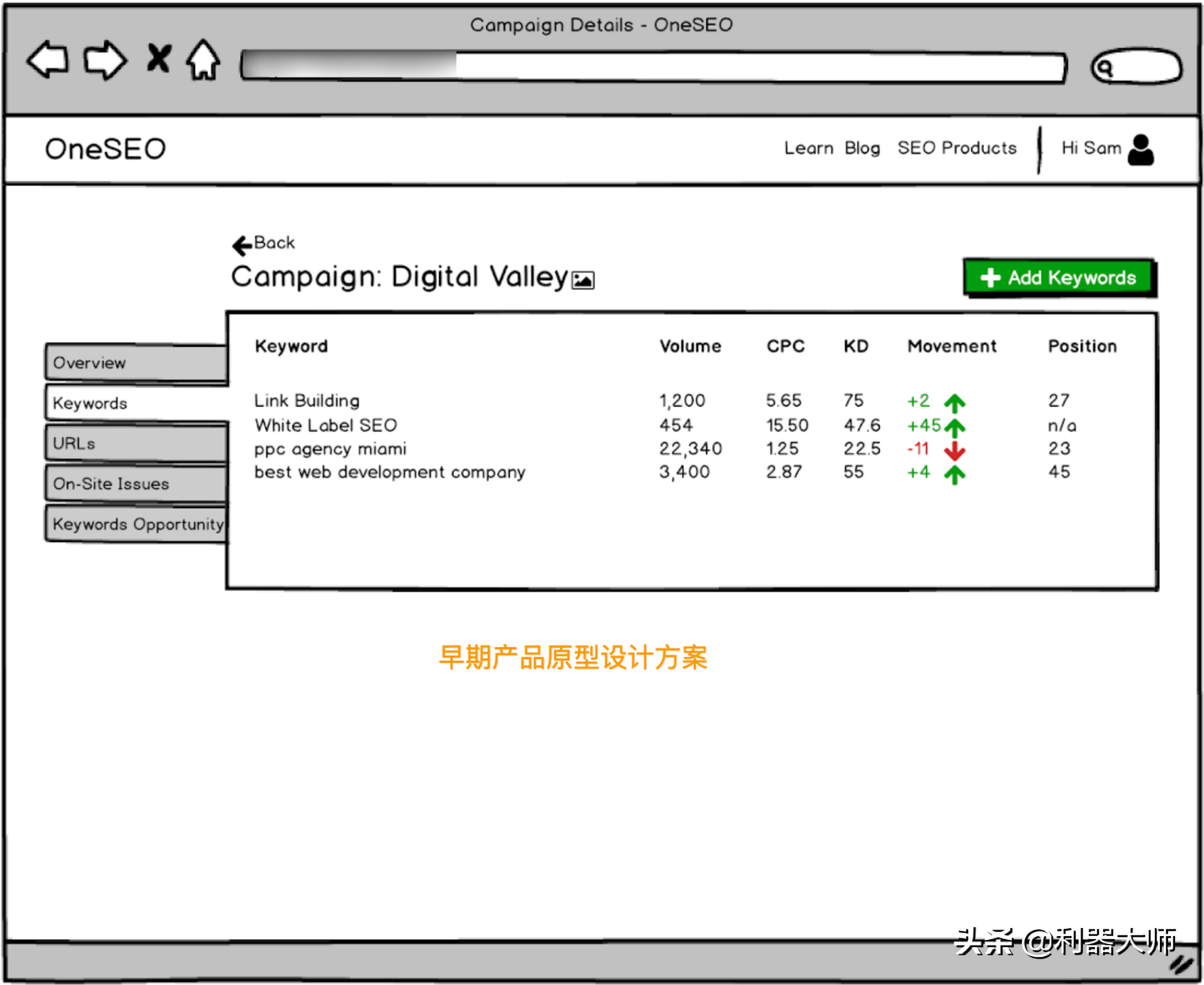Click the Campaign: Digital Valley title
Viewport: 1204px width, 985px height.
pyautogui.click(x=400, y=277)
